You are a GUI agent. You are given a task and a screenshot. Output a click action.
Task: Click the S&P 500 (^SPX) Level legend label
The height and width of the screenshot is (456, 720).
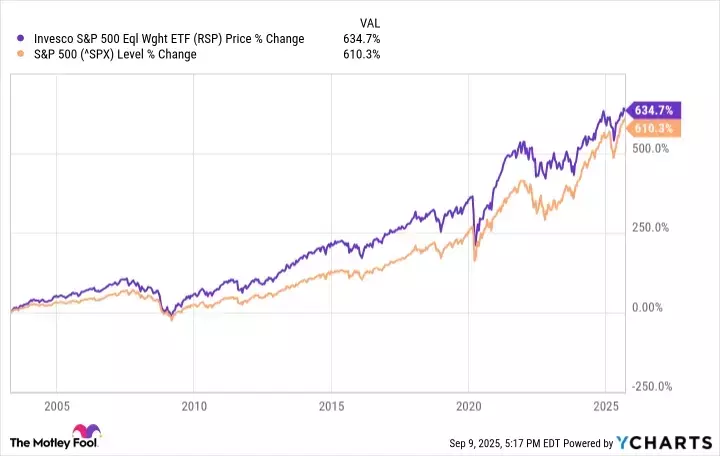click(x=113, y=54)
